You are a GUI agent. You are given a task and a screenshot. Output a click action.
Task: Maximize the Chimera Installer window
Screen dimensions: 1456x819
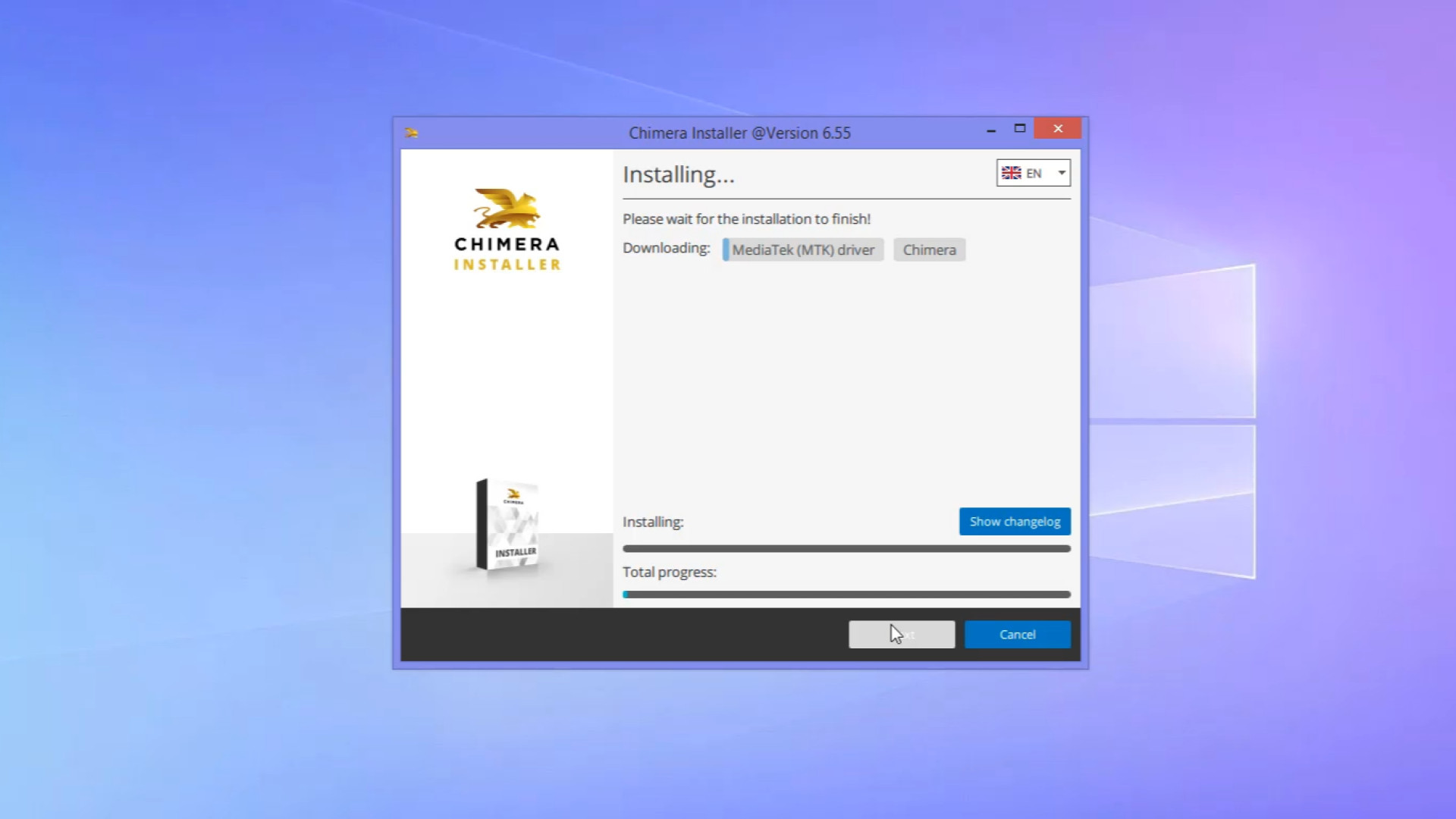1020,129
